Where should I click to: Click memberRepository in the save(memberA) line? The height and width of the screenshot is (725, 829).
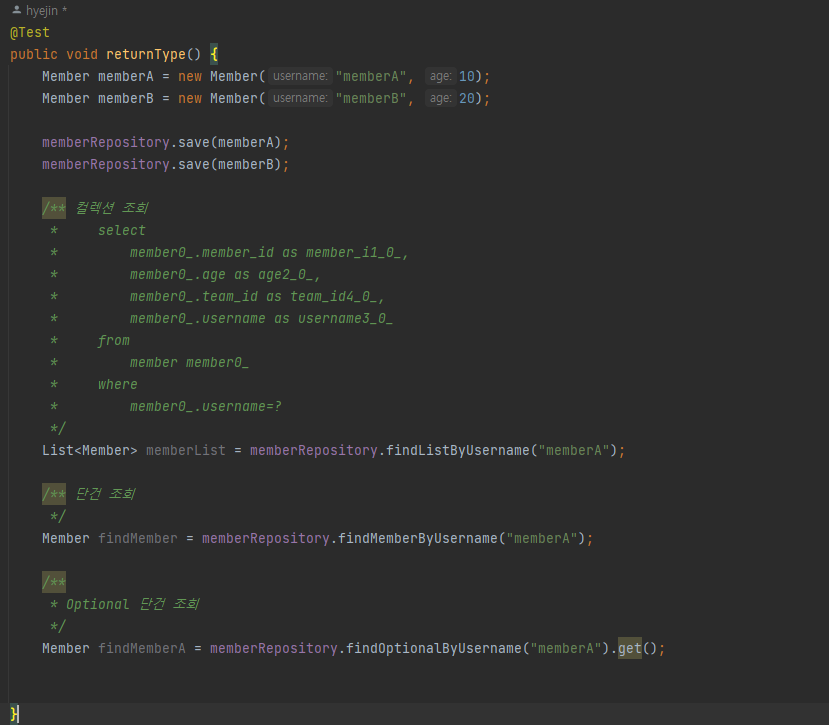[106, 143]
